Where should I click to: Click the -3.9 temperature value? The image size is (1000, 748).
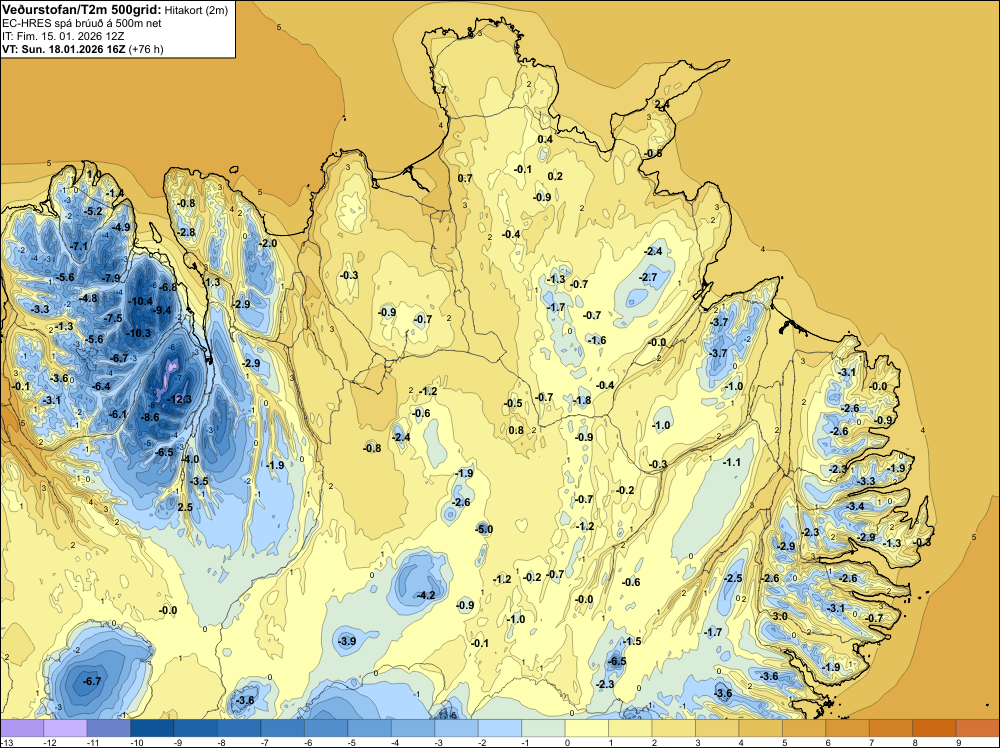(x=347, y=641)
